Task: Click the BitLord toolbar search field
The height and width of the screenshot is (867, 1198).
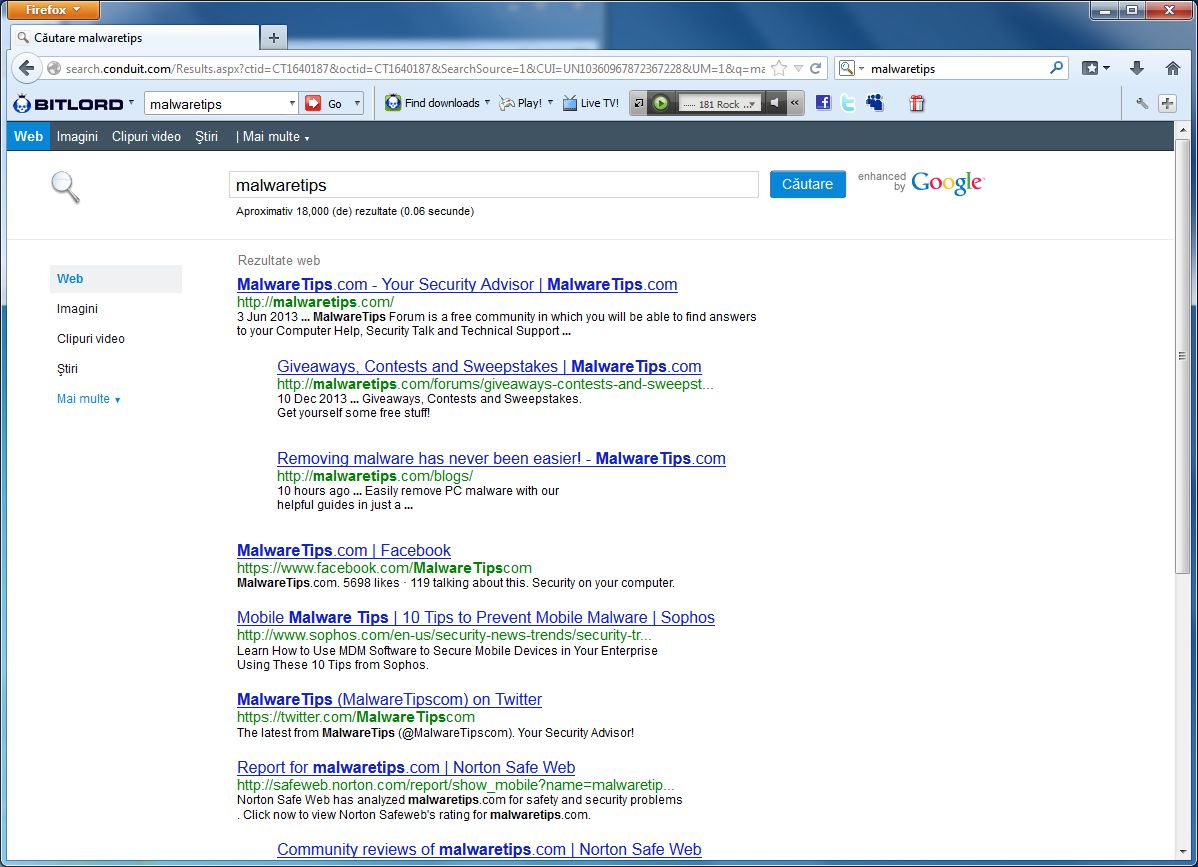Action: pos(216,103)
